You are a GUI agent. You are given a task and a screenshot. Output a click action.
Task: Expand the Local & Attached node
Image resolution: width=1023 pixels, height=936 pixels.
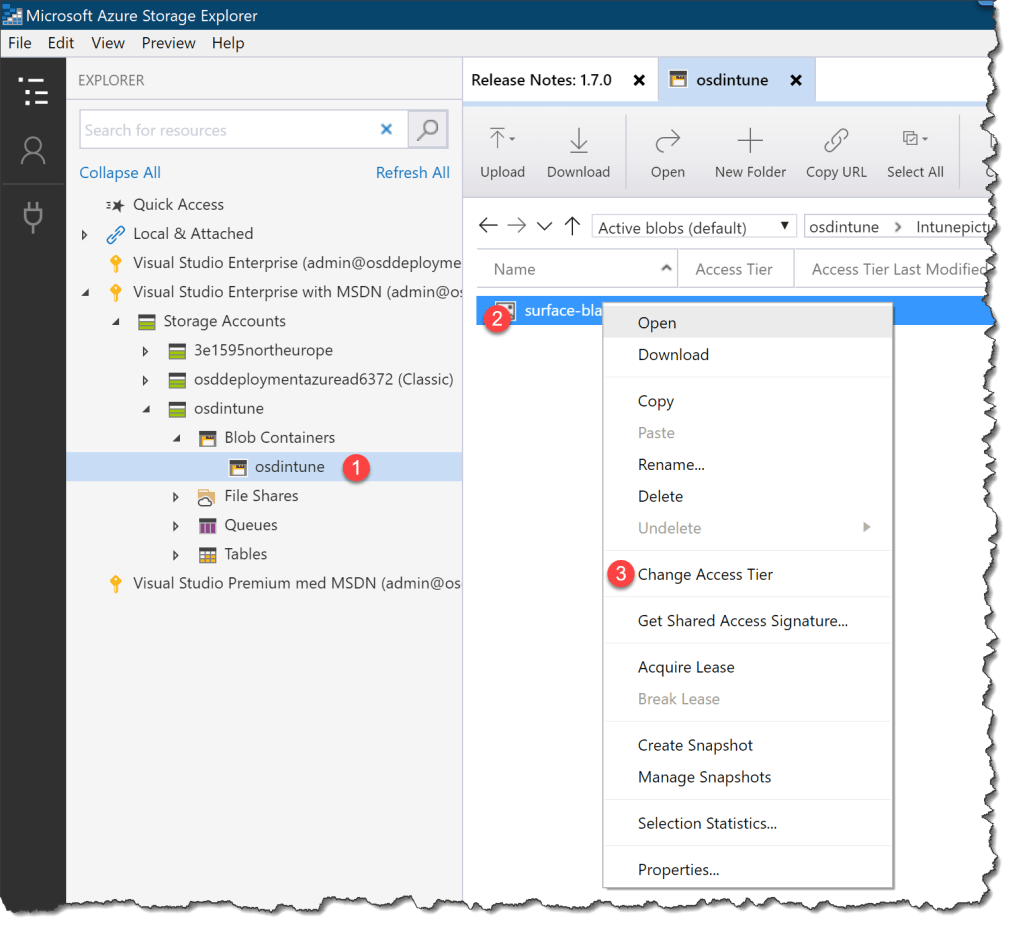click(x=84, y=233)
